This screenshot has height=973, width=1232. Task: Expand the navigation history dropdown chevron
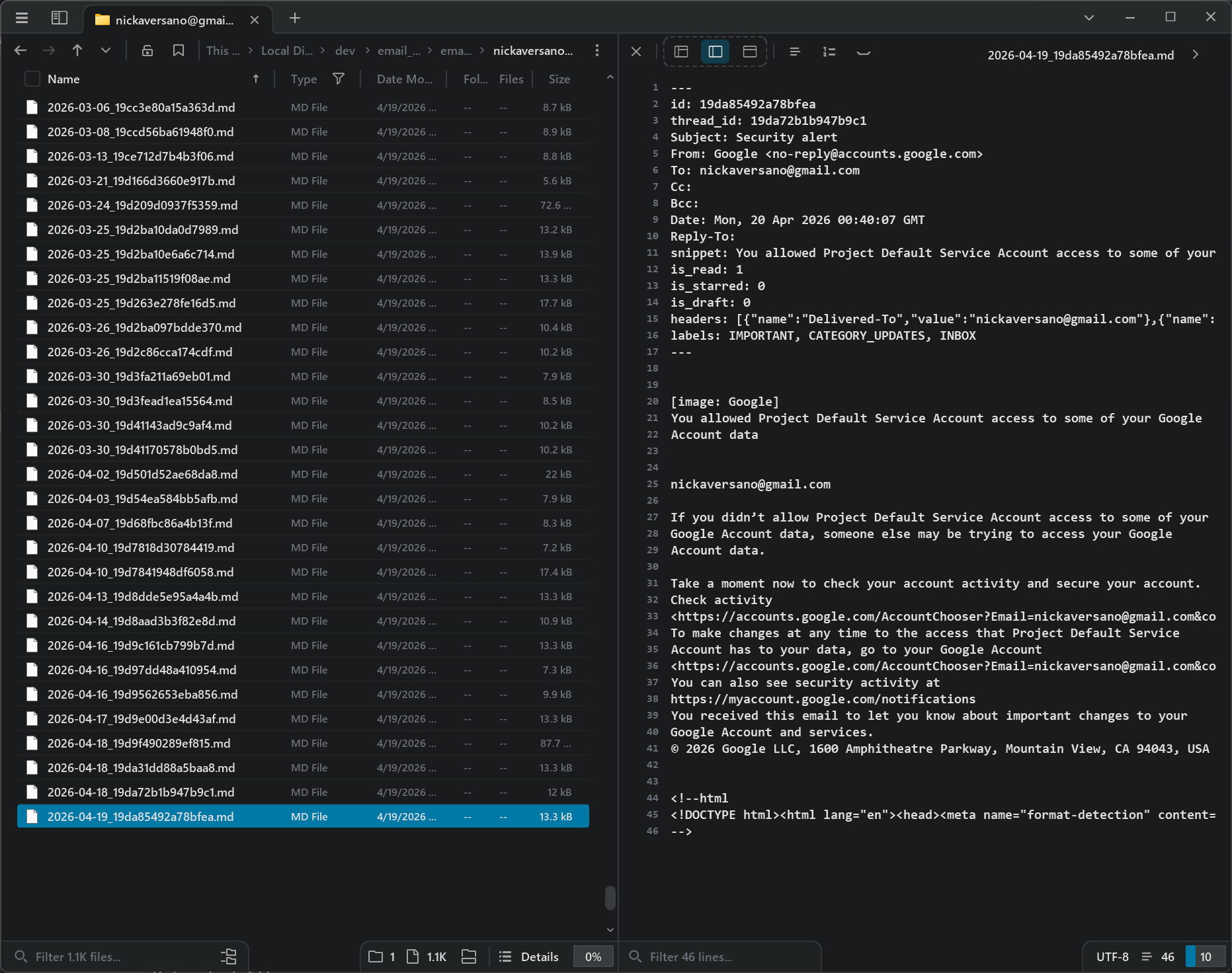pyautogui.click(x=106, y=51)
